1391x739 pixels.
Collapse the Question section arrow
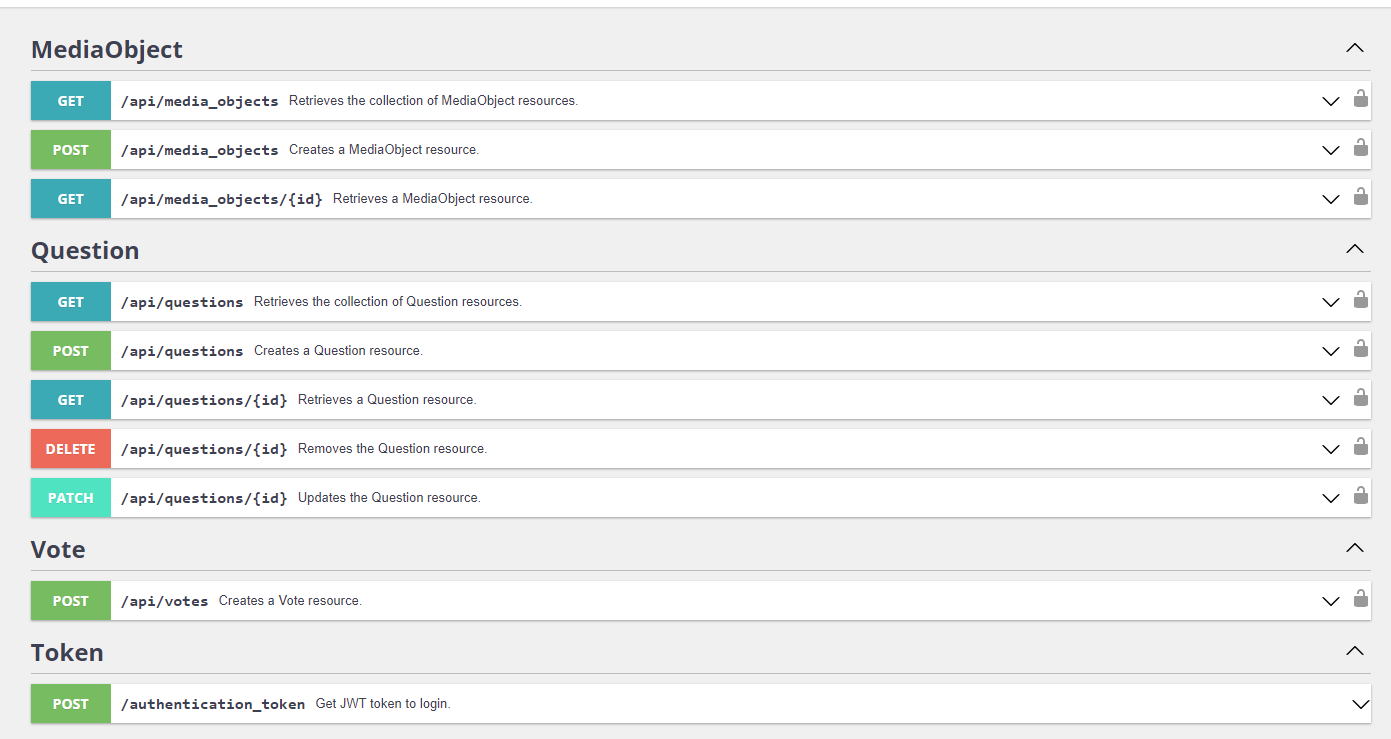pyautogui.click(x=1355, y=249)
